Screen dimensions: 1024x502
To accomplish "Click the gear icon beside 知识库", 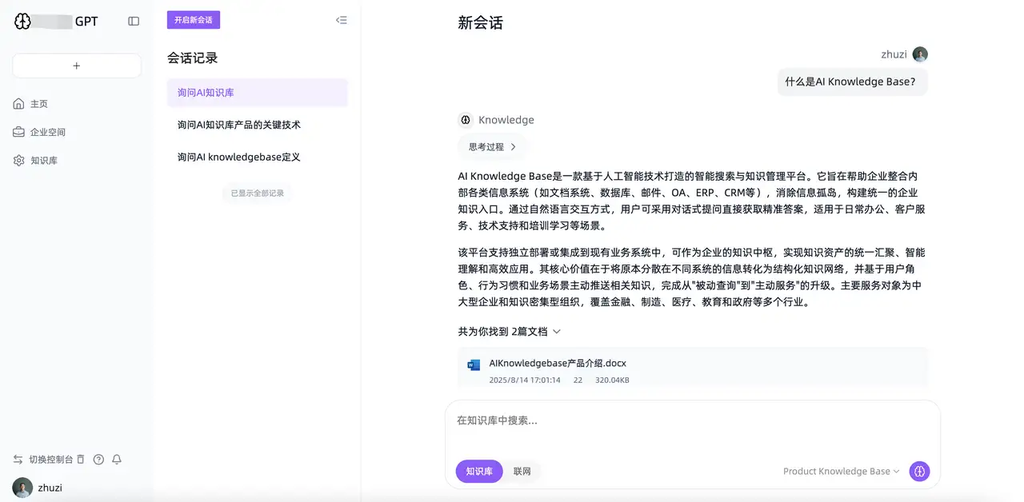I will [x=18, y=160].
